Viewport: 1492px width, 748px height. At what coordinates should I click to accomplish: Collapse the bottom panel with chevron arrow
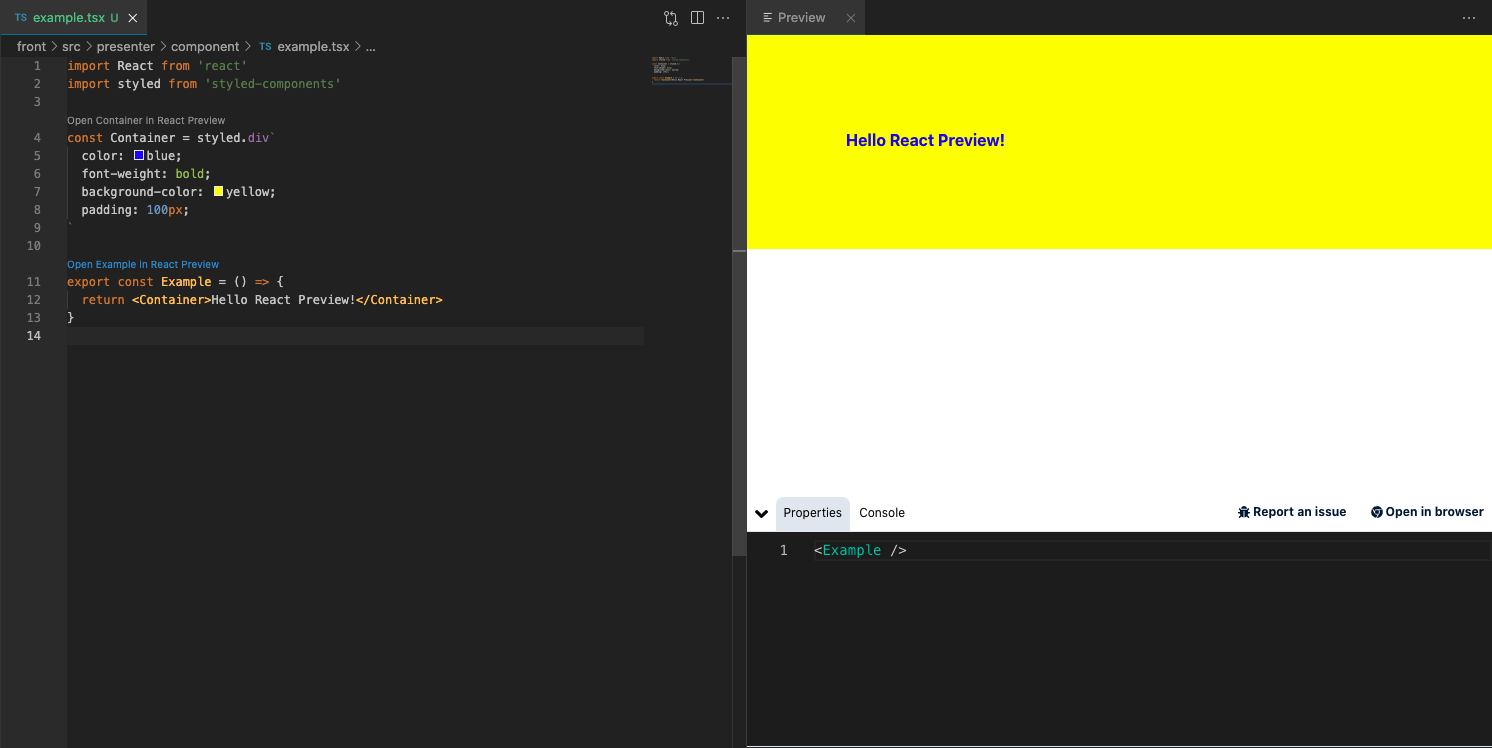point(761,513)
